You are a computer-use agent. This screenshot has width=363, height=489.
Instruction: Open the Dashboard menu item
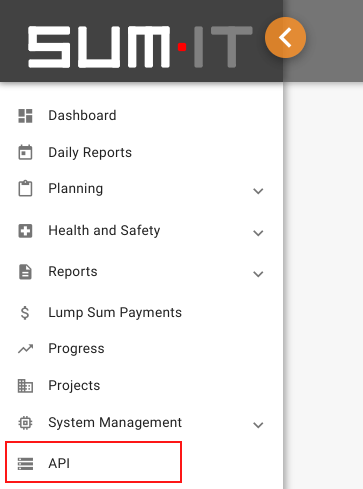click(x=141, y=116)
